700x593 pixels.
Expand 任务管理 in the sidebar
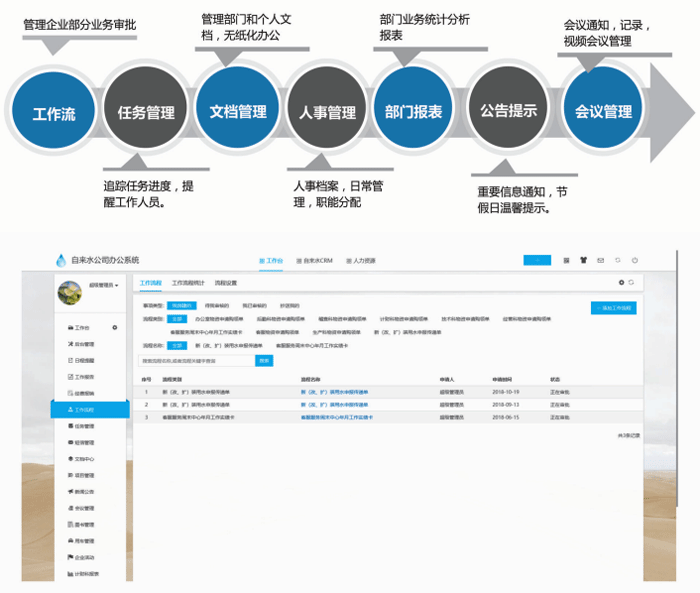tap(85, 425)
